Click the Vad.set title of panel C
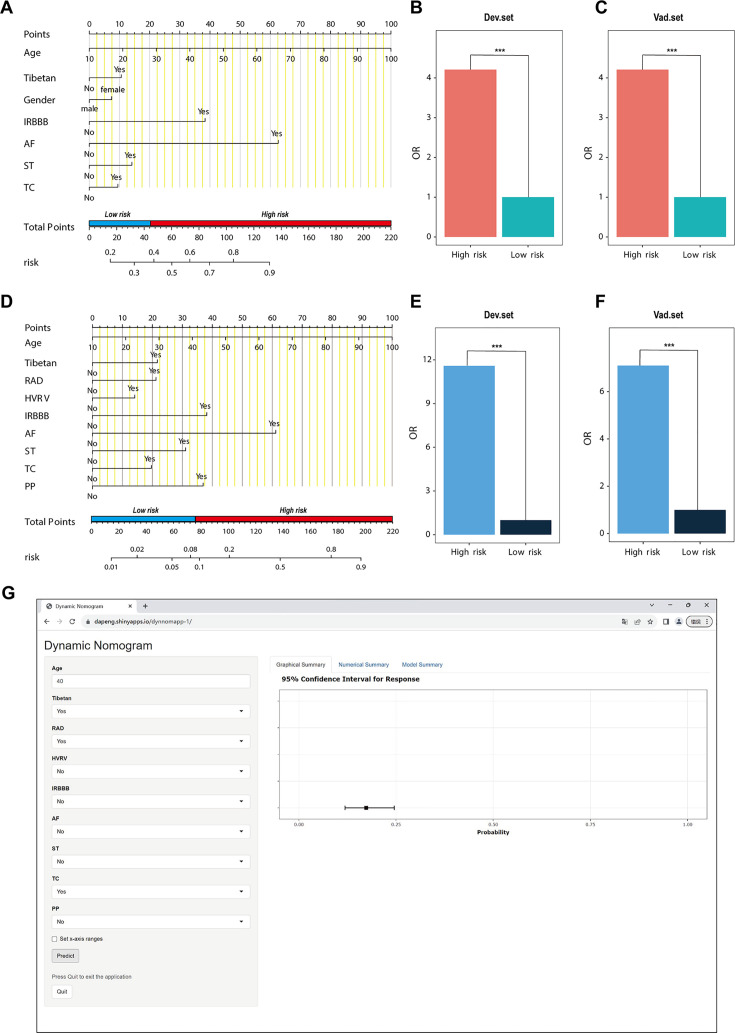This screenshot has height=1033, width=735. pos(668,18)
